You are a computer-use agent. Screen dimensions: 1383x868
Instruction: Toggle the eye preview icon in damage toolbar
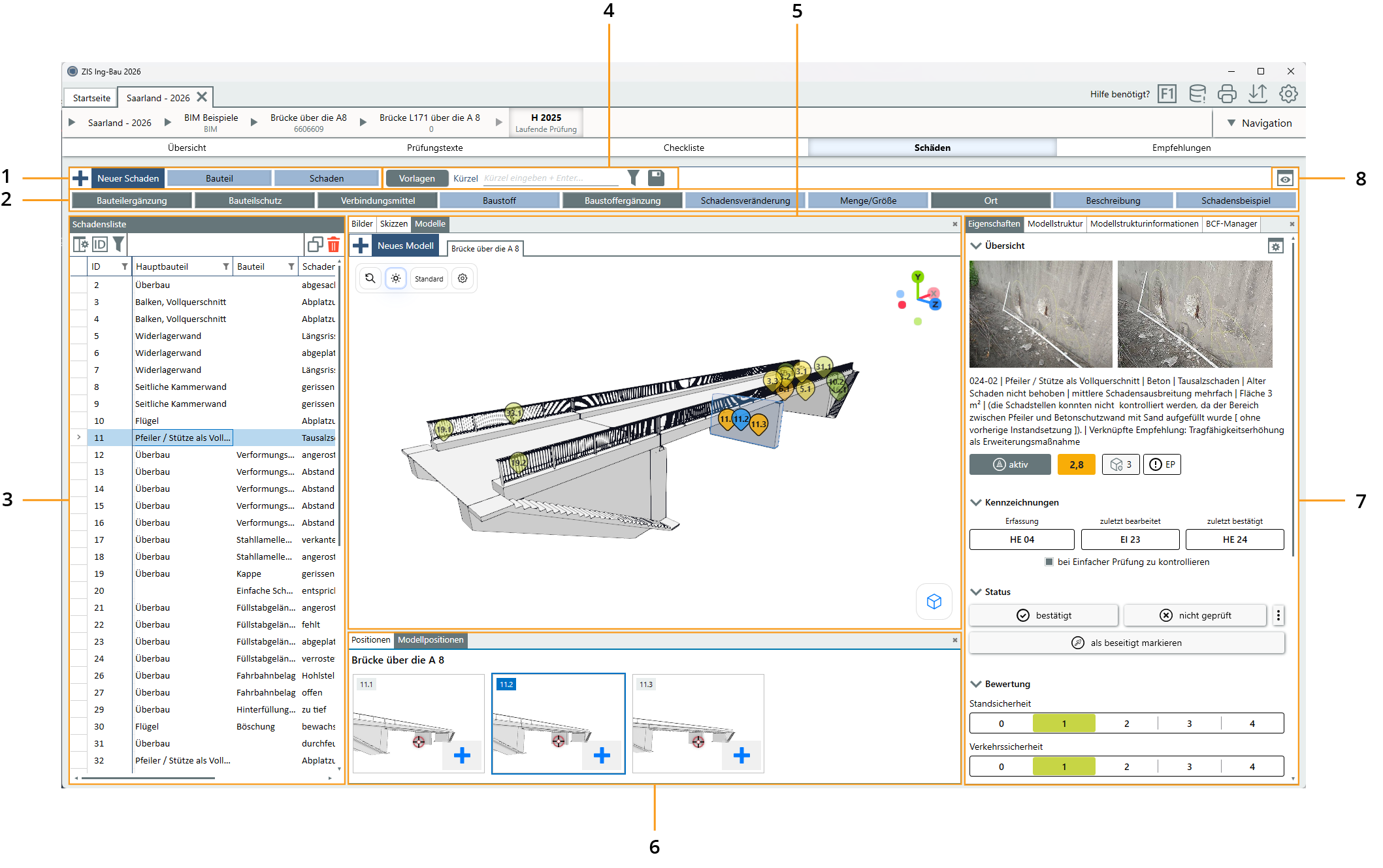1285,178
